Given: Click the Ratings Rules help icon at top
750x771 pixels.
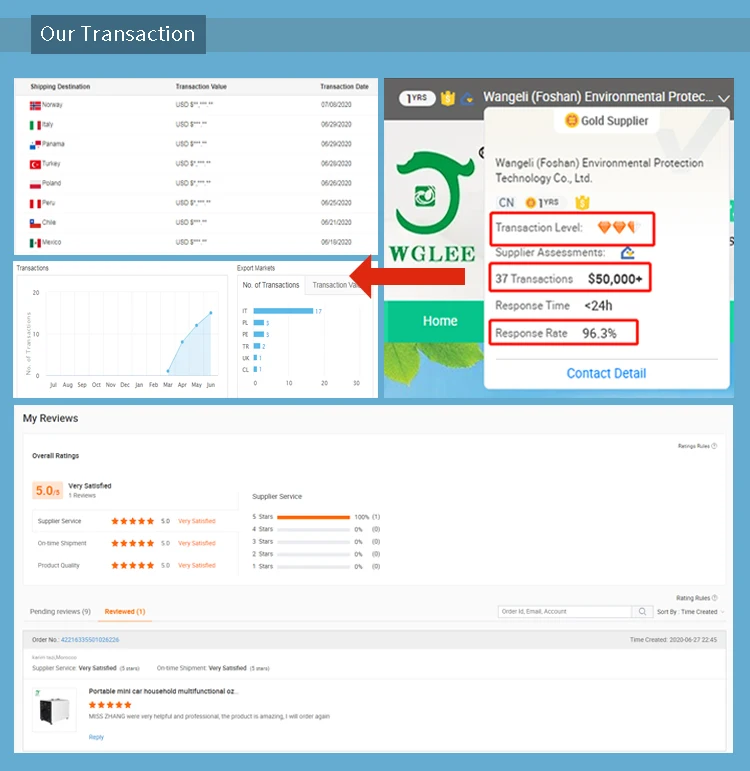Looking at the screenshot, I should [x=714, y=446].
